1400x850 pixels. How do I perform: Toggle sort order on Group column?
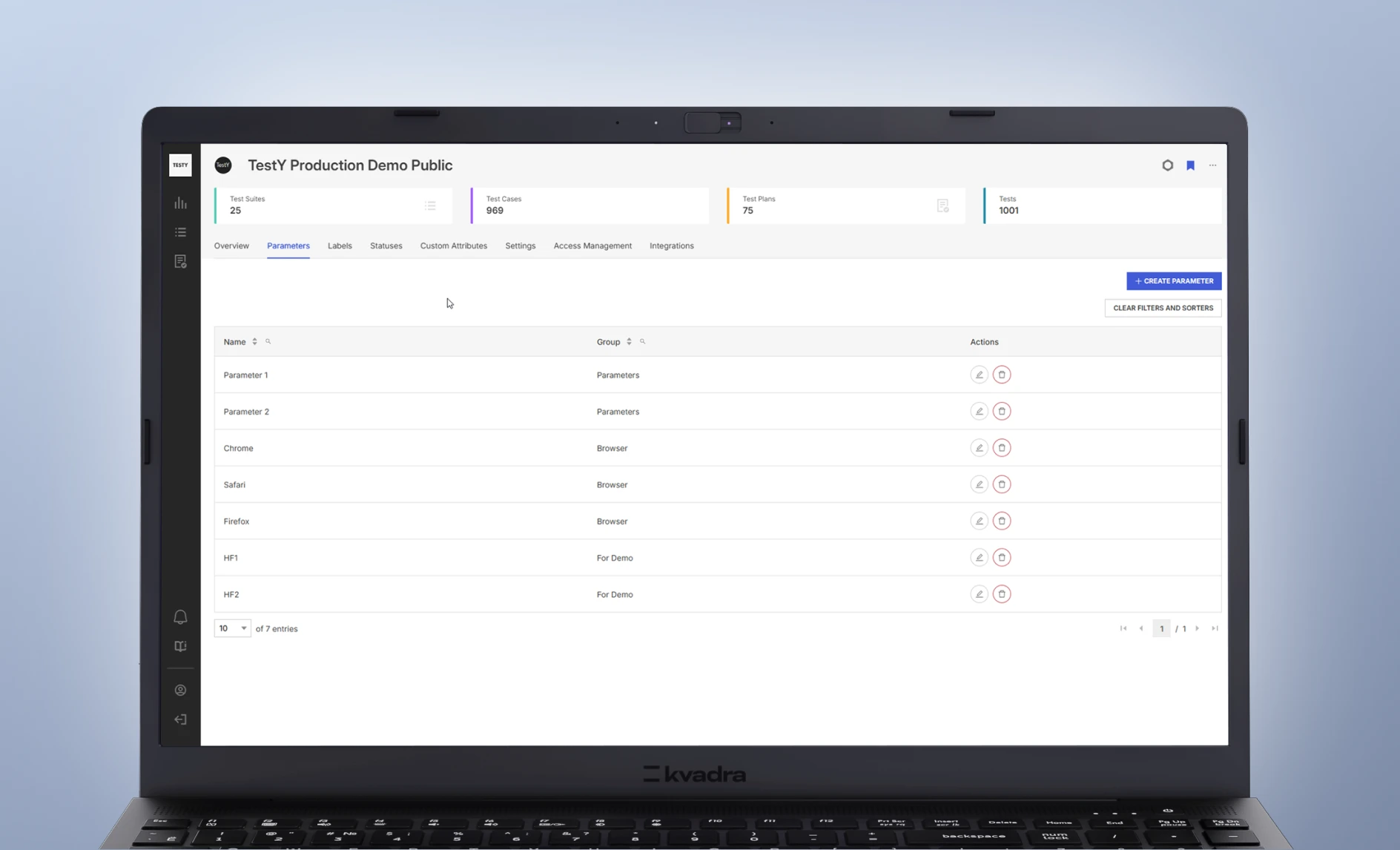tap(629, 342)
